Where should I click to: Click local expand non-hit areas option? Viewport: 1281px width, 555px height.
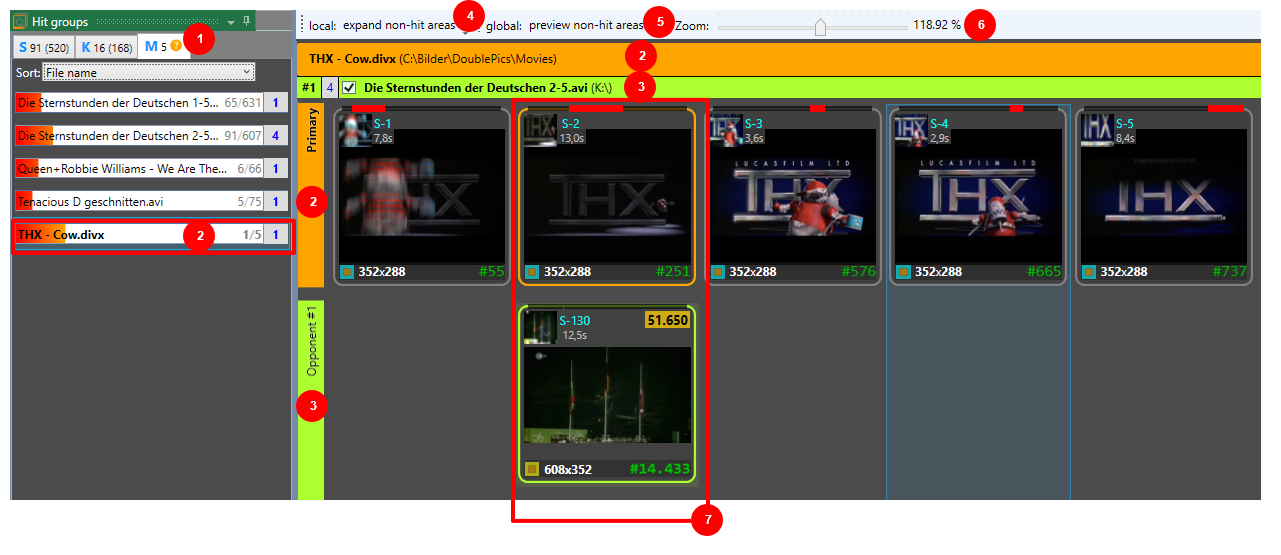[398, 24]
